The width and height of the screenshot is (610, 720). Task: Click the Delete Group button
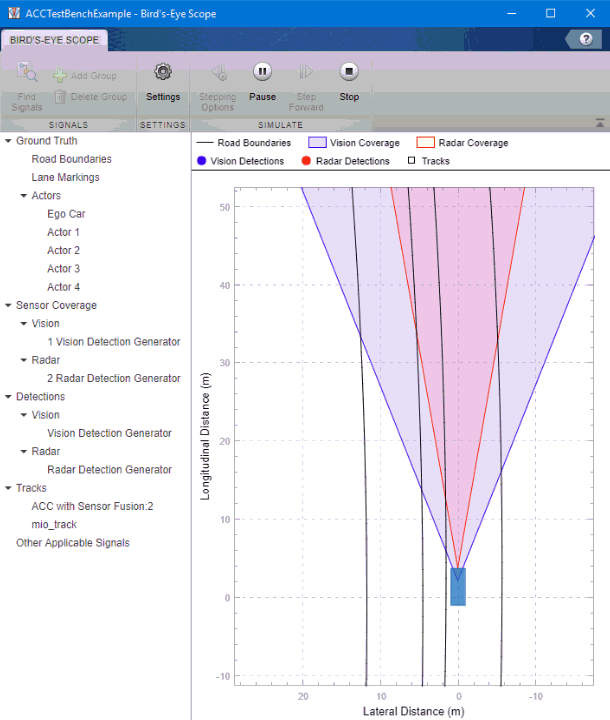point(90,97)
